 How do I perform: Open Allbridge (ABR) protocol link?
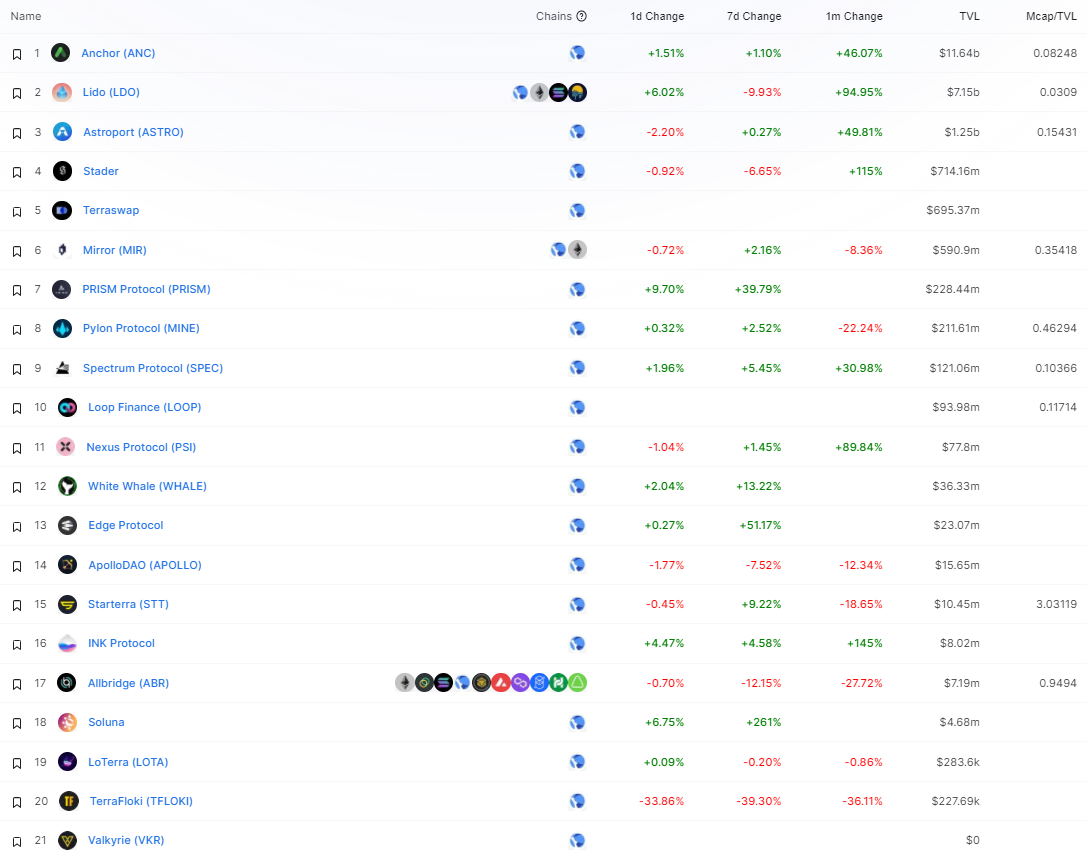128,683
